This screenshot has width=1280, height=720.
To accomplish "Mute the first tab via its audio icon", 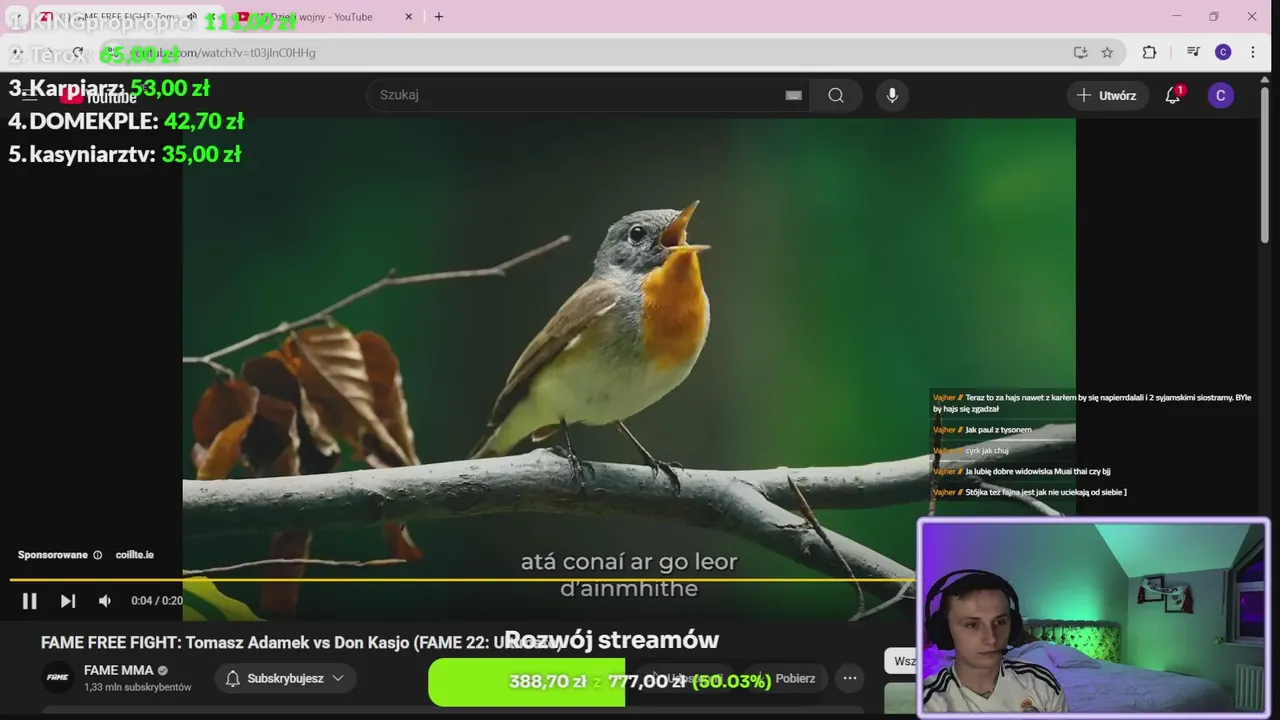I will coord(192,17).
